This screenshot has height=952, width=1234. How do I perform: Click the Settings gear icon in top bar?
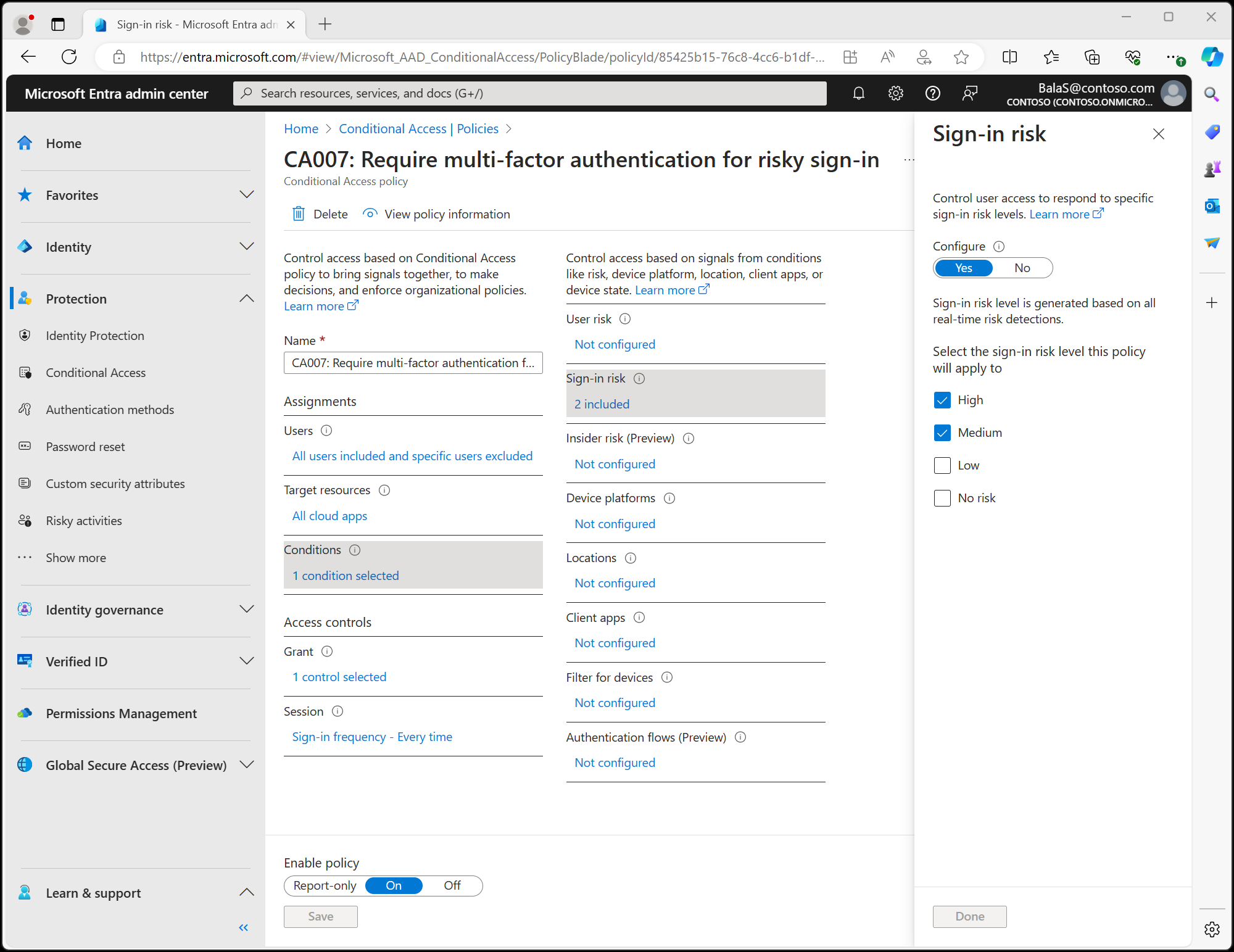click(x=895, y=93)
